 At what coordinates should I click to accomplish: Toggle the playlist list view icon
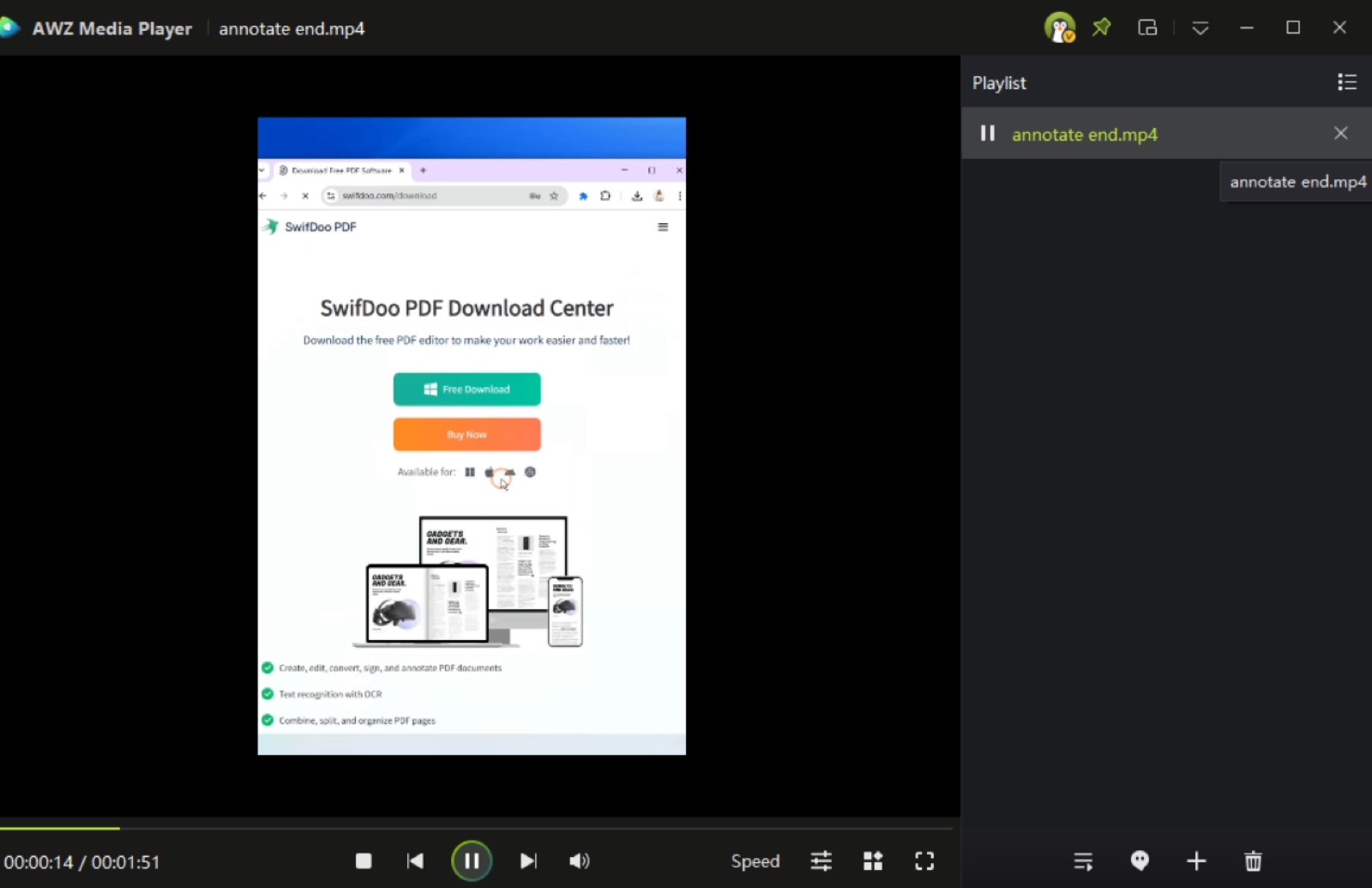pos(1347,82)
